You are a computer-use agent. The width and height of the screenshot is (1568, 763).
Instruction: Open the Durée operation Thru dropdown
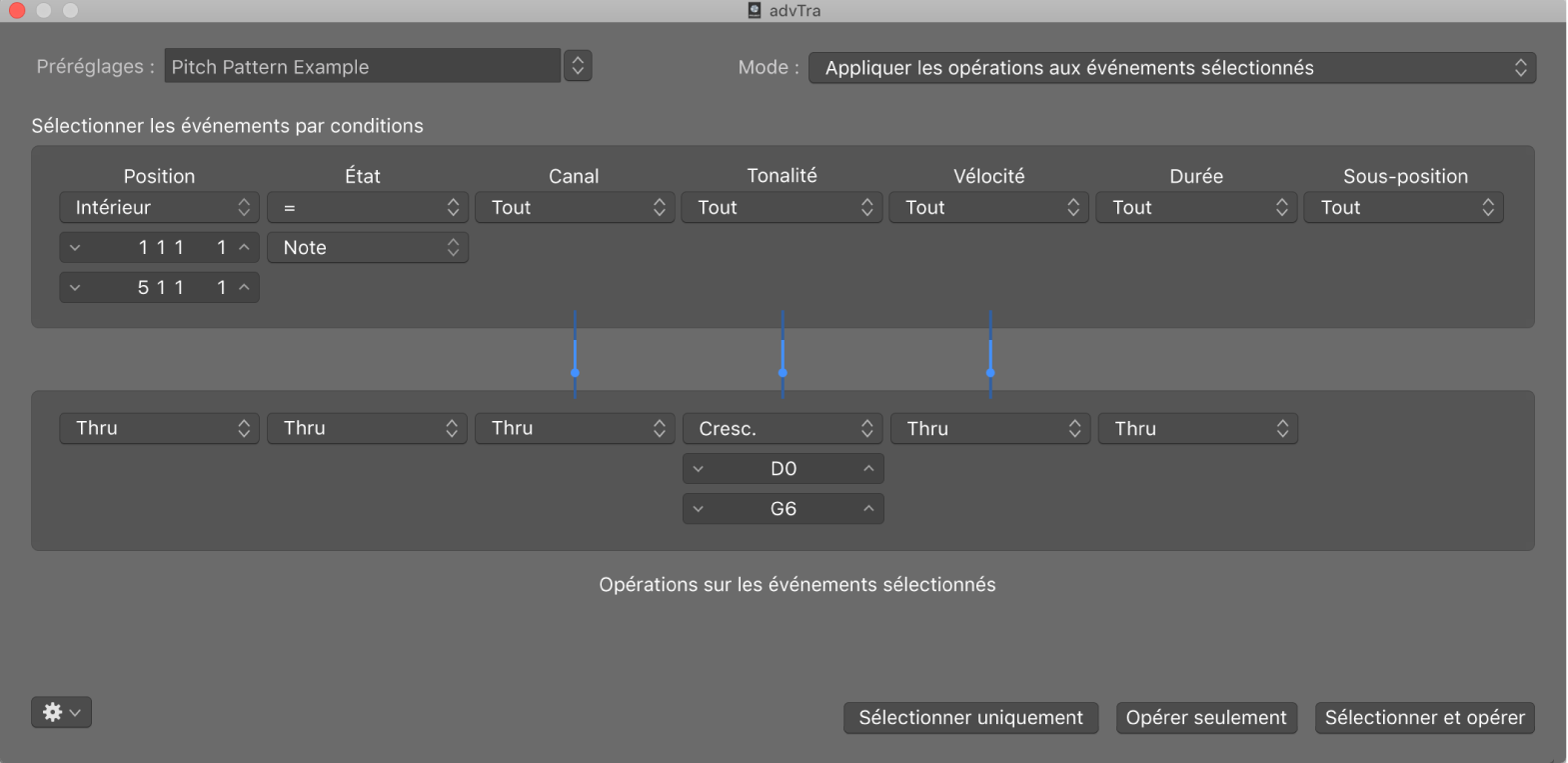pos(1197,428)
